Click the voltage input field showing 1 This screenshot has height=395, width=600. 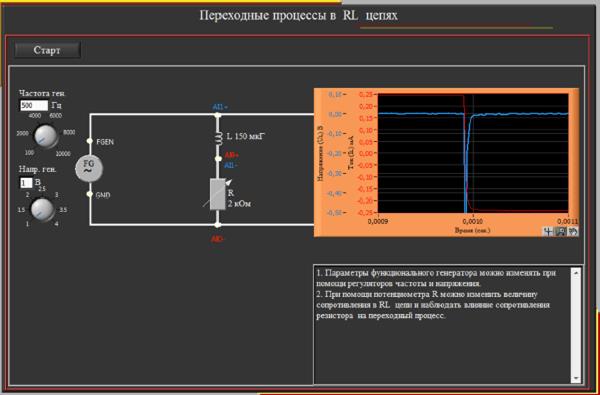(26, 183)
